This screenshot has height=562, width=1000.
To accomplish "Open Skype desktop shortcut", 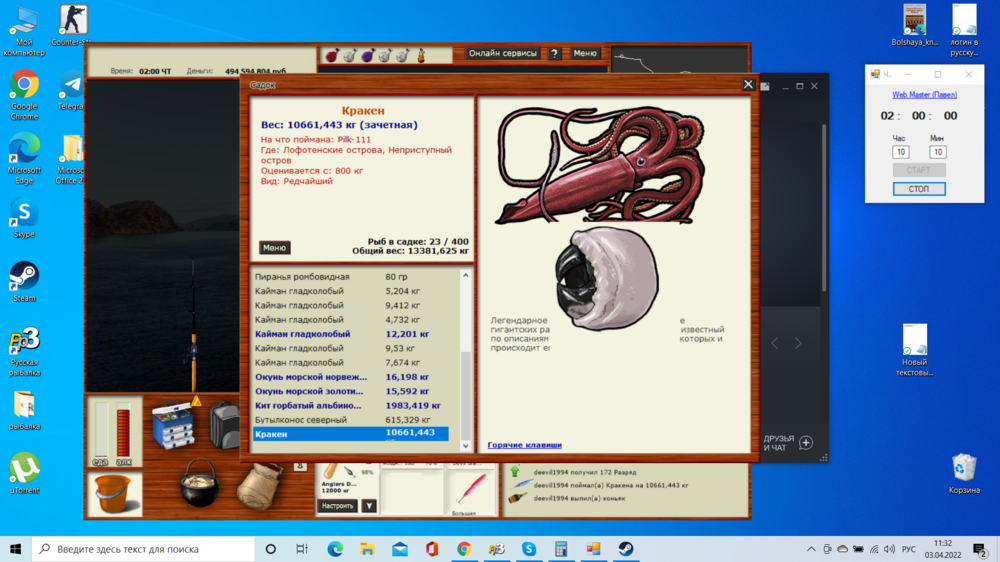I will [x=24, y=218].
